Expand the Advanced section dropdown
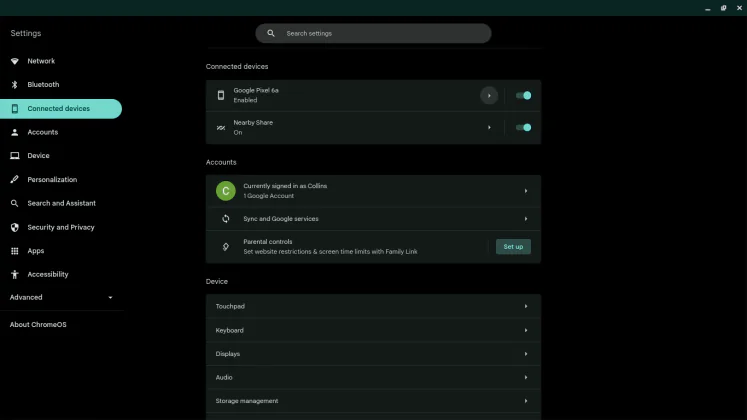The width and height of the screenshot is (747, 420). pos(110,298)
